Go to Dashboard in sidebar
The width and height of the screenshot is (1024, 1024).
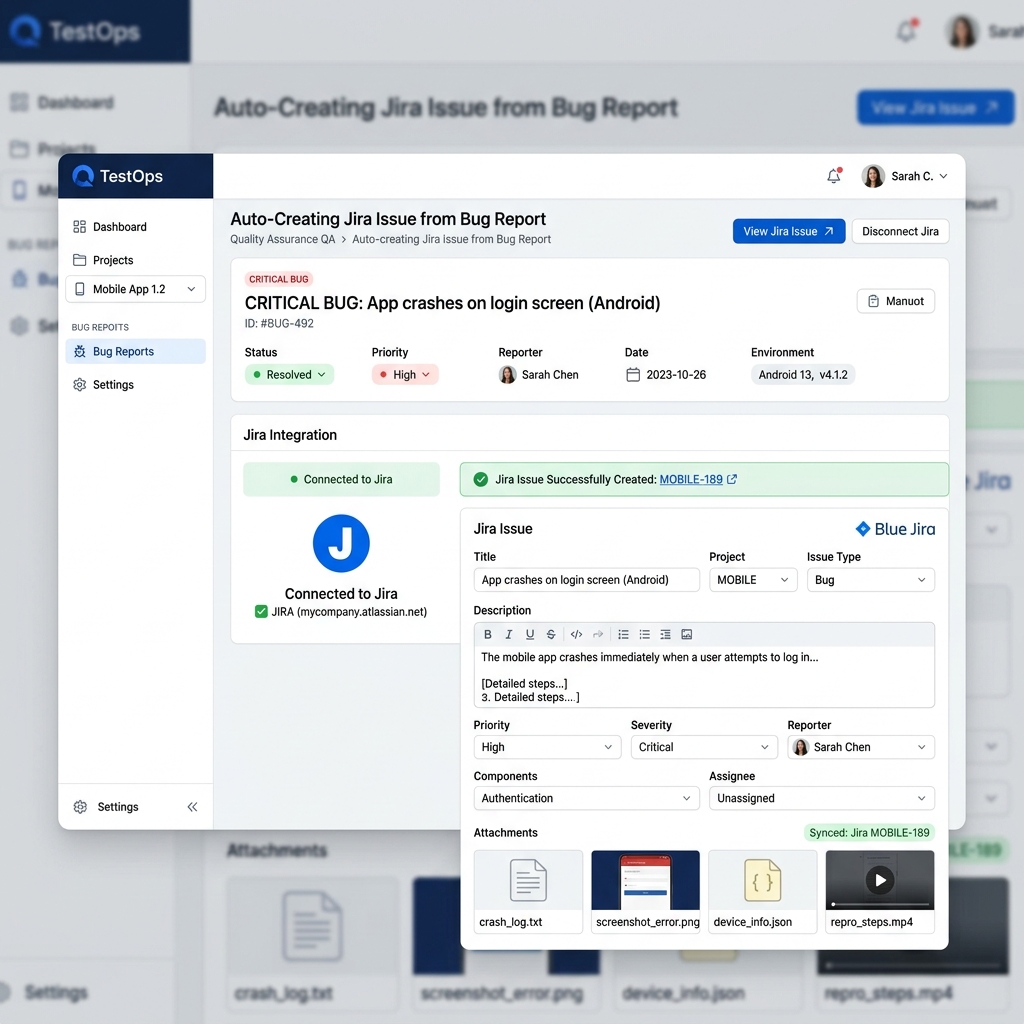(120, 227)
